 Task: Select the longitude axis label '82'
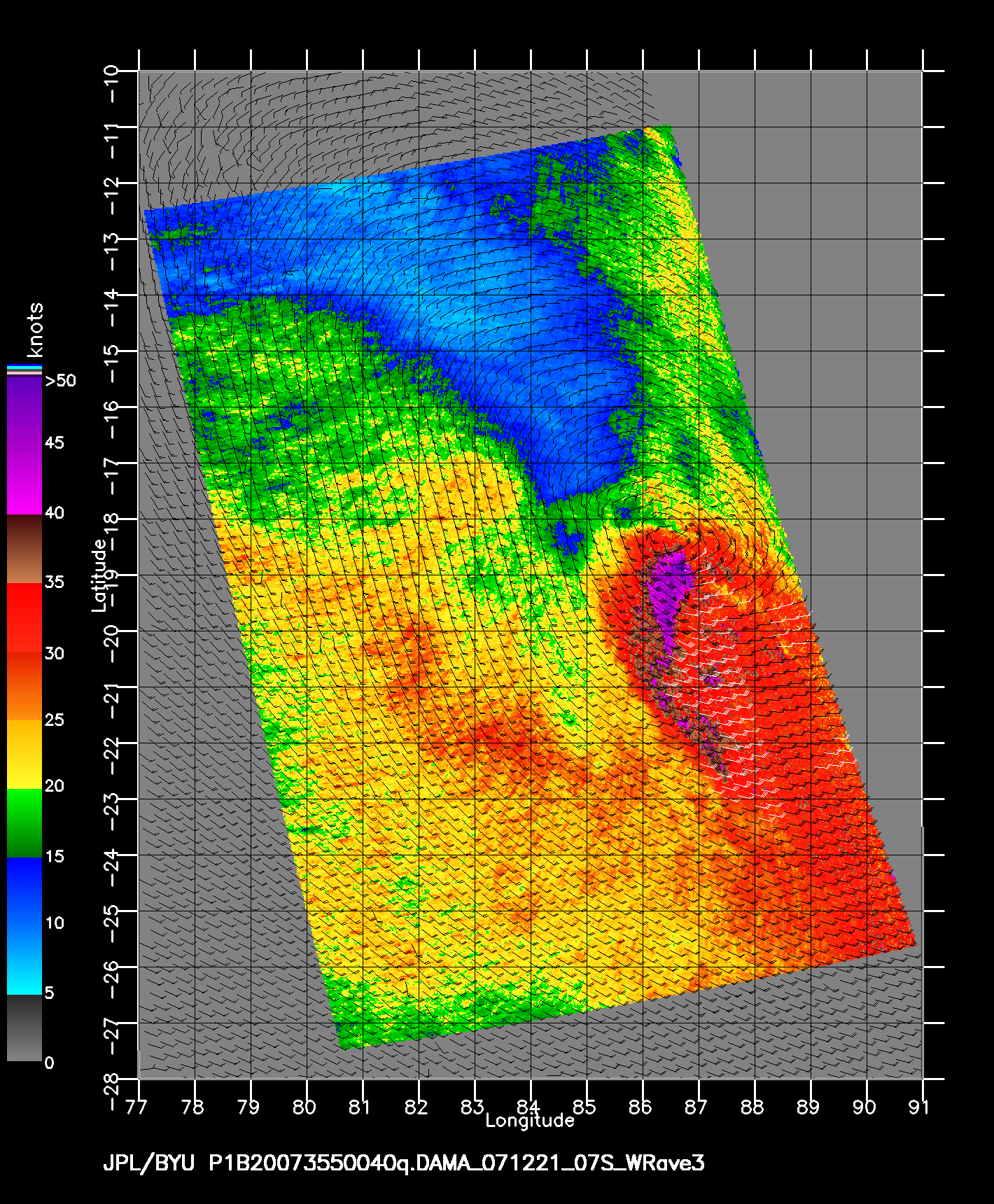pos(416,1107)
